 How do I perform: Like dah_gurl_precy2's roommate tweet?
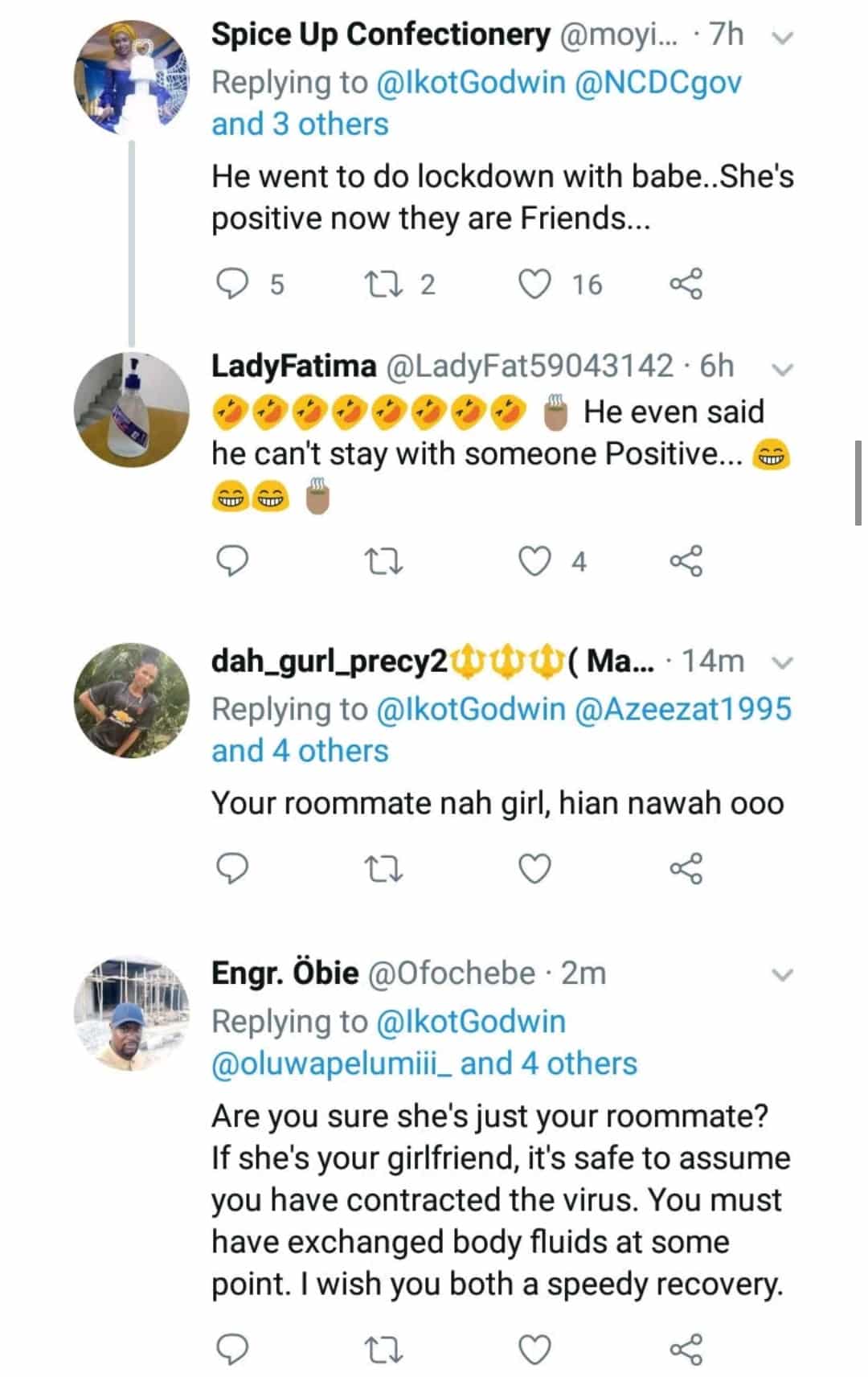pyautogui.click(x=535, y=868)
